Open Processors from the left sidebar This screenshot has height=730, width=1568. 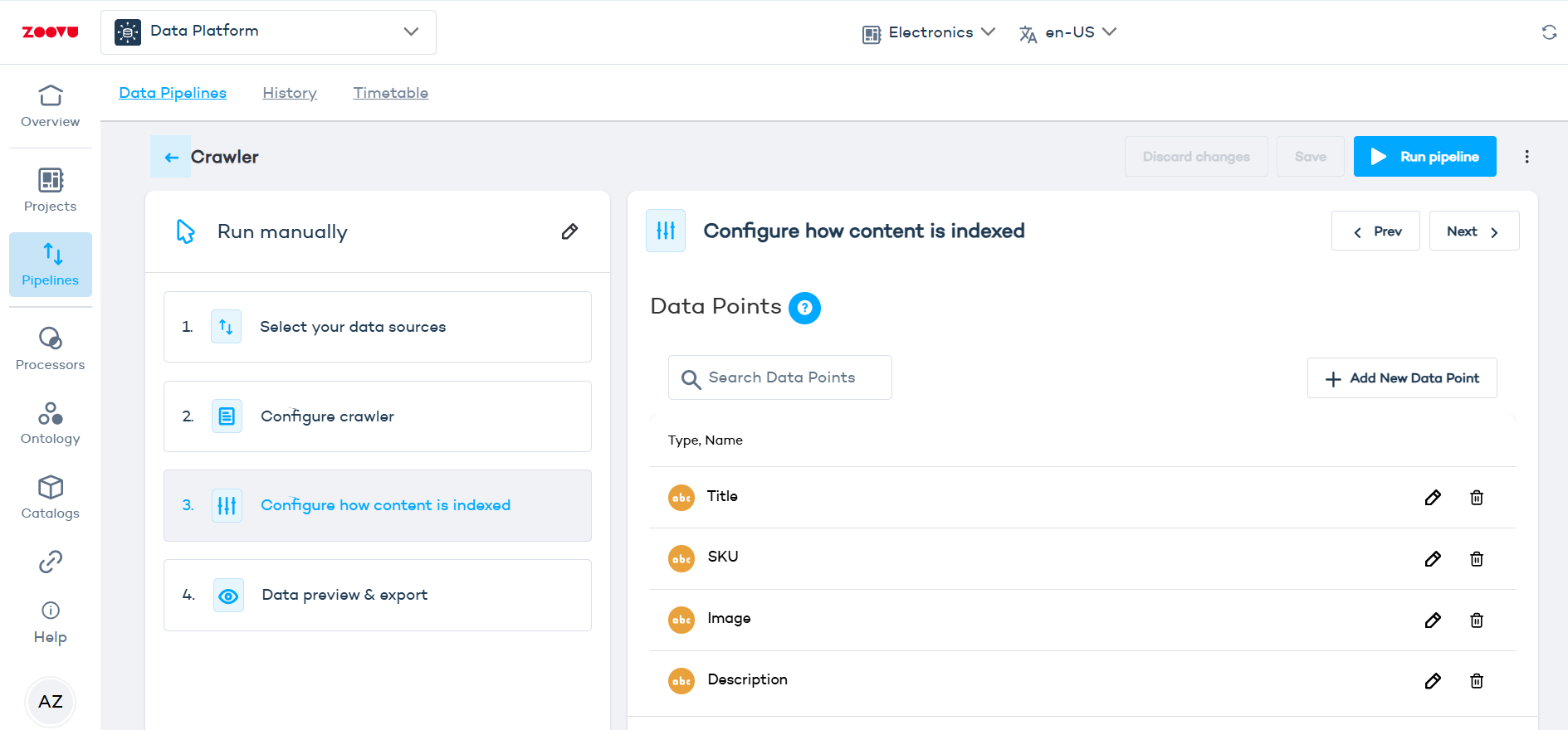(50, 348)
